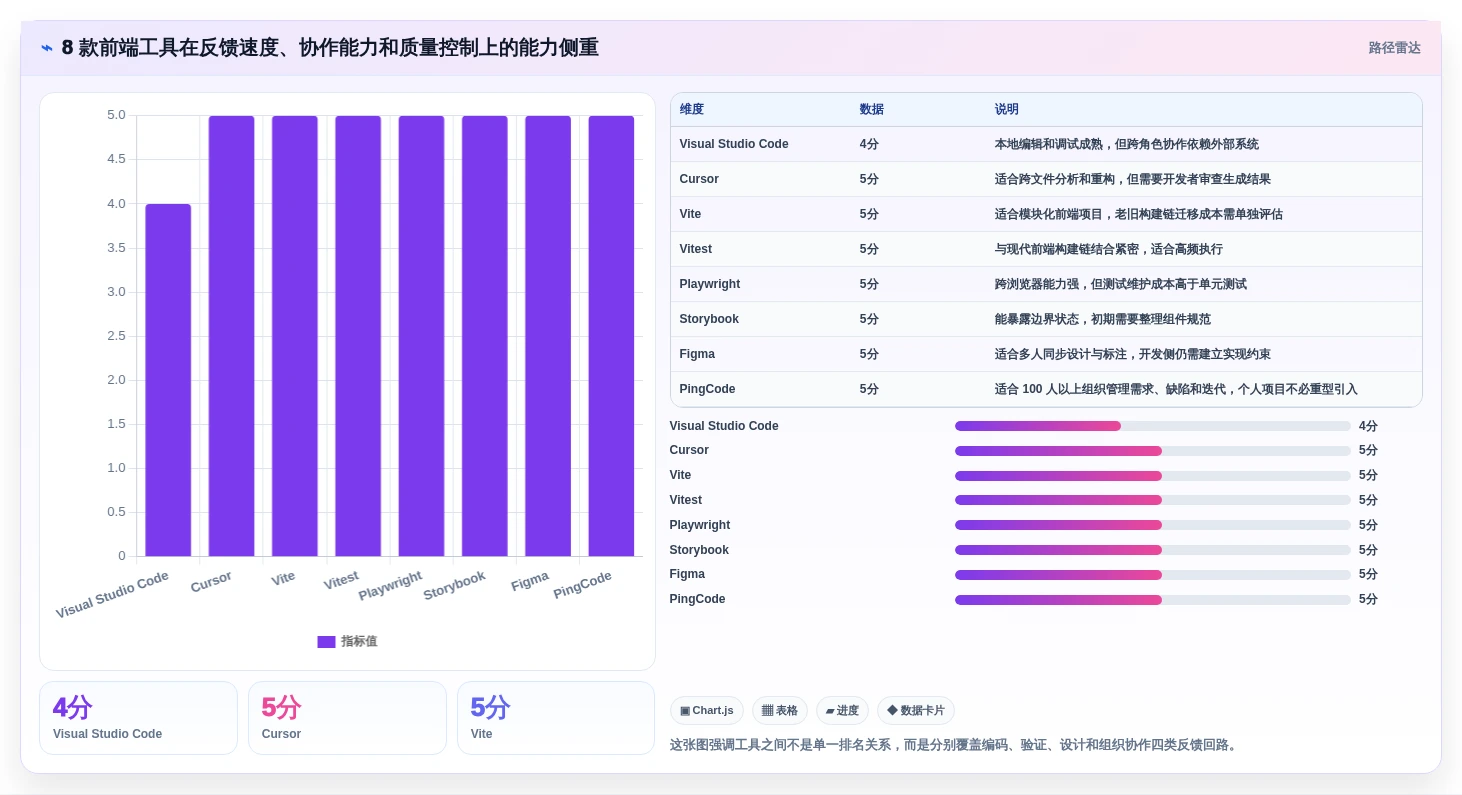Image resolution: width=1462 pixels, height=795 pixels.
Task: Click the Figma bar in chart
Action: click(x=548, y=336)
